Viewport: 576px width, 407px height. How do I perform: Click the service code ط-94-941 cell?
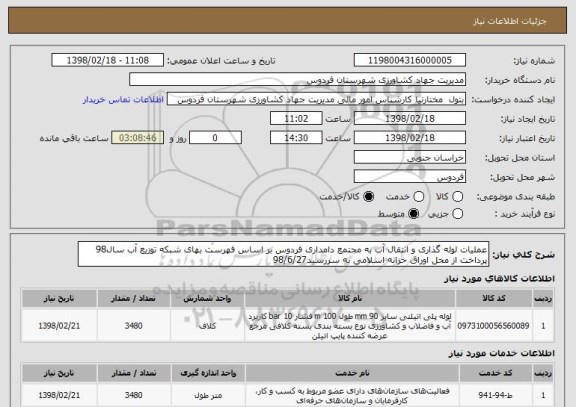point(496,395)
